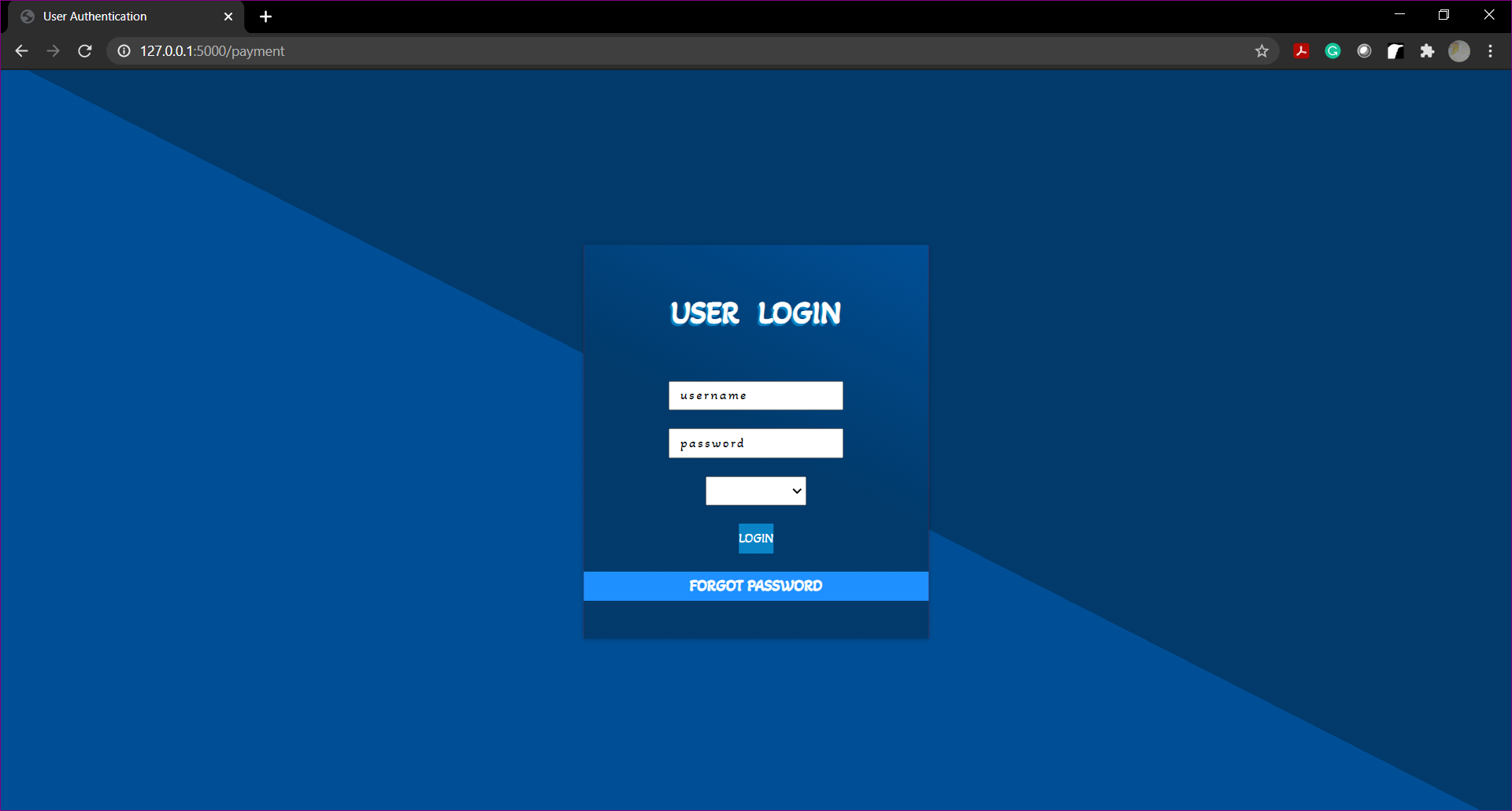The width and height of the screenshot is (1512, 811).
Task: Open the Chrome profile avatar
Action: [x=1459, y=51]
